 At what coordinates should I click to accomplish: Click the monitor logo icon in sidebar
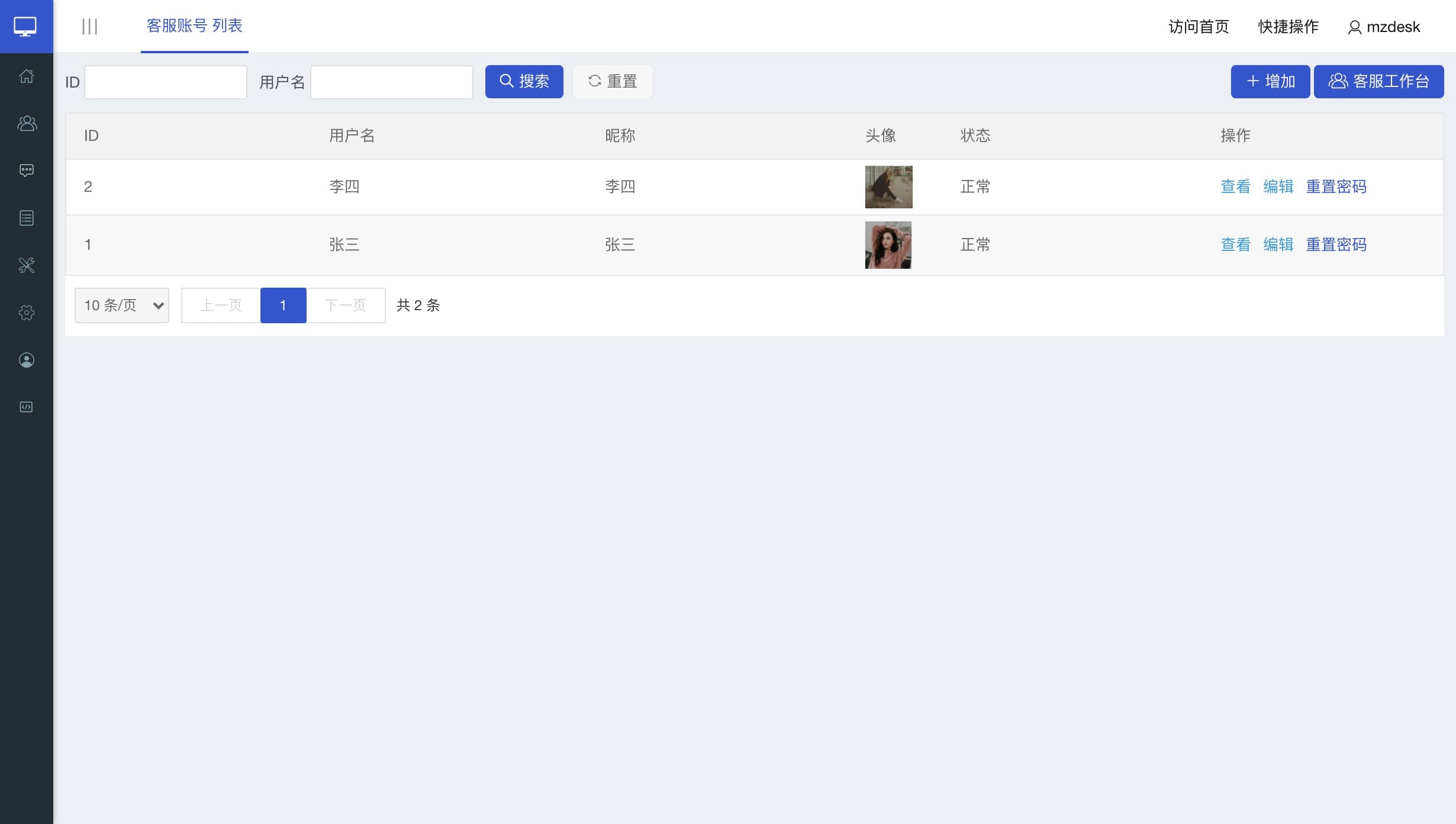25,27
